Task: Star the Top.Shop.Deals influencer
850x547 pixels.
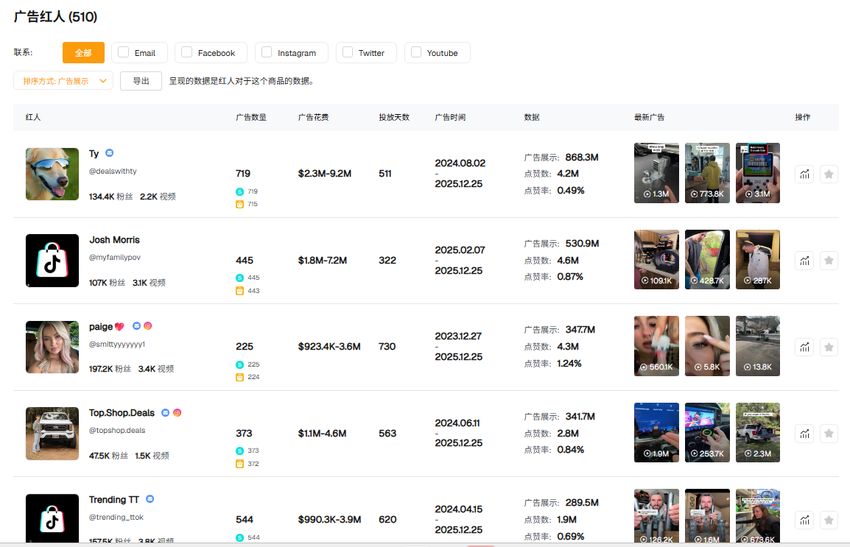Action: 828,433
